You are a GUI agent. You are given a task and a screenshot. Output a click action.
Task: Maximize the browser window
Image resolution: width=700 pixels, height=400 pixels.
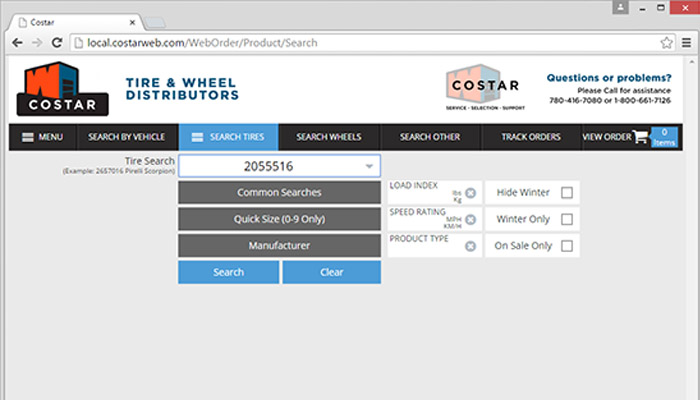[661, 8]
